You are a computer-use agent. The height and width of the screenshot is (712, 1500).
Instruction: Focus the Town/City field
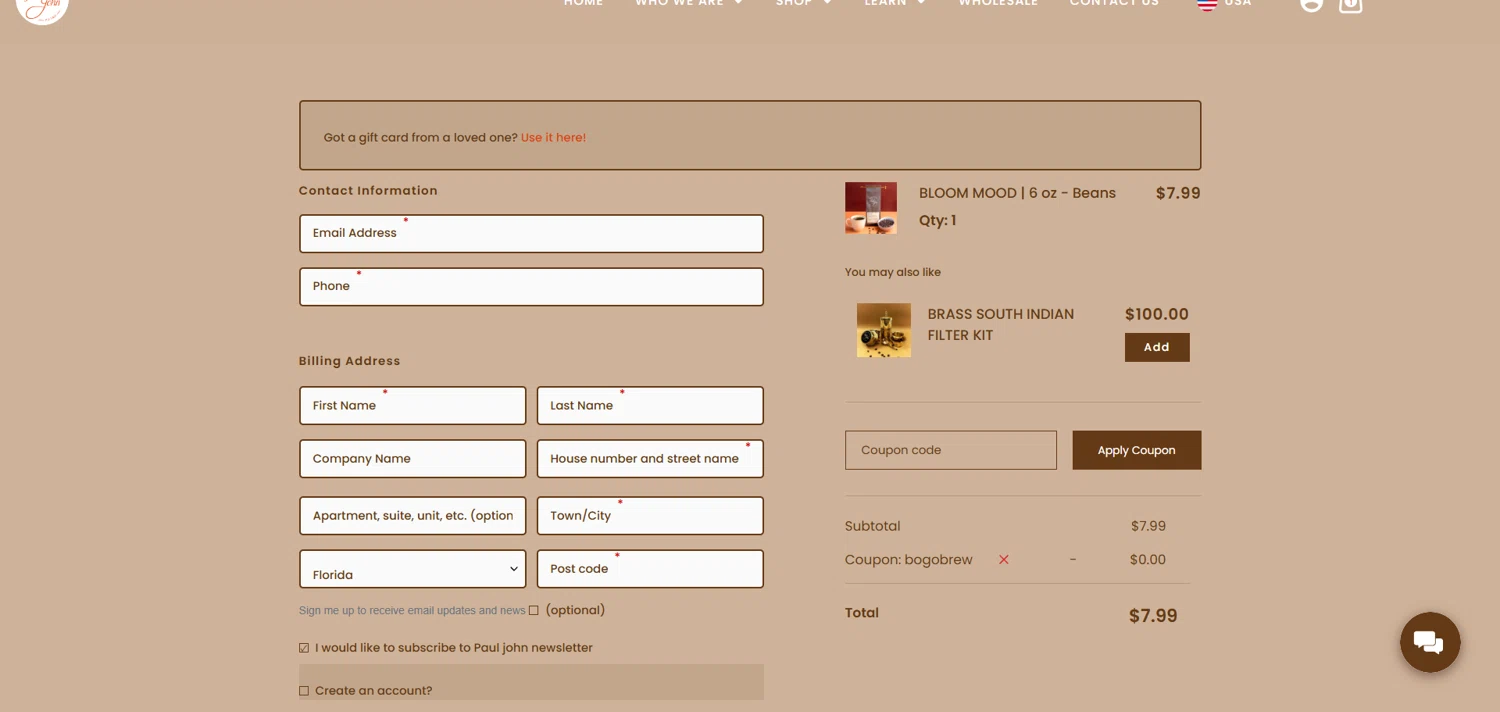(x=650, y=516)
